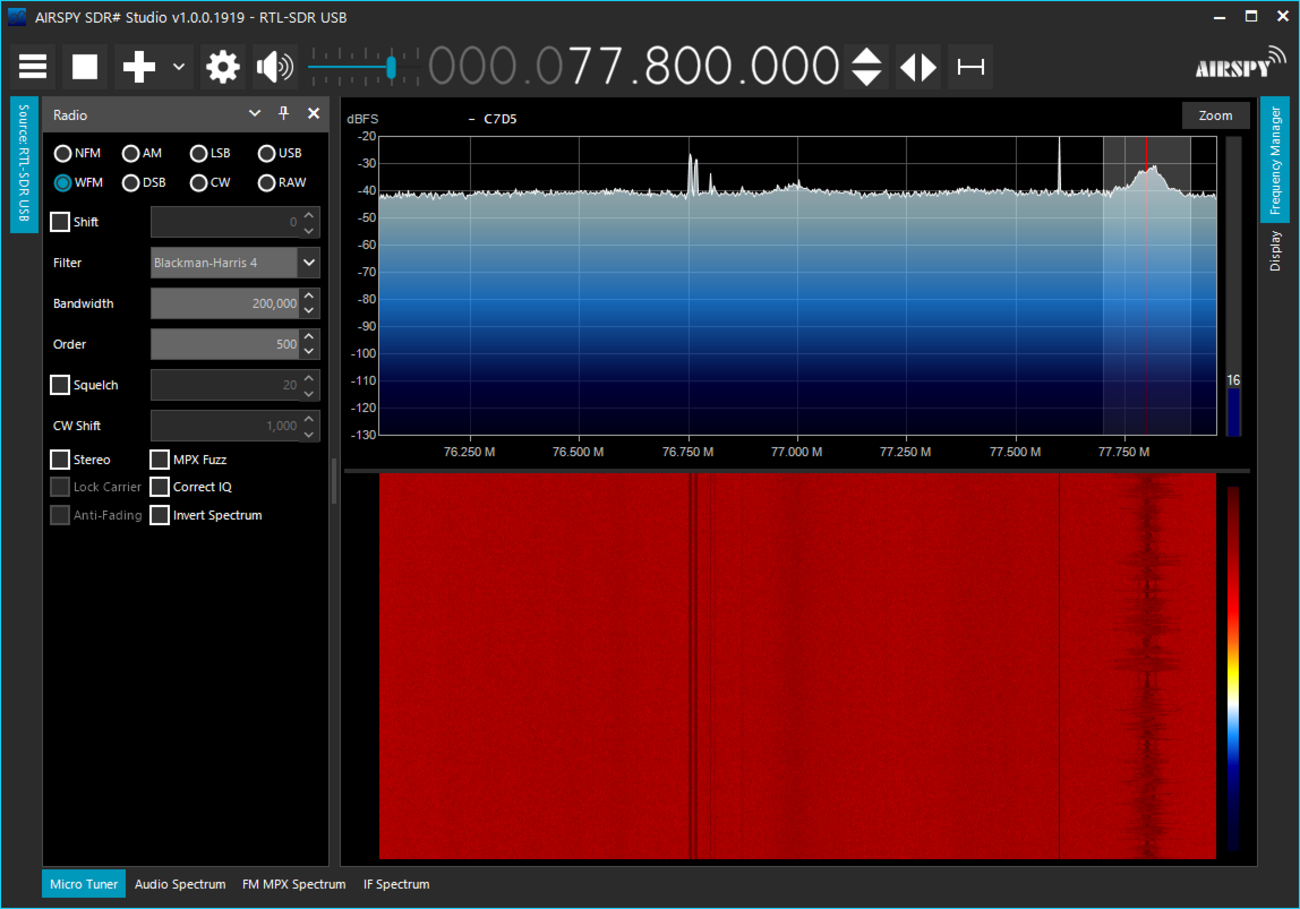Click the waterfall color gradient bar

coord(1233,669)
